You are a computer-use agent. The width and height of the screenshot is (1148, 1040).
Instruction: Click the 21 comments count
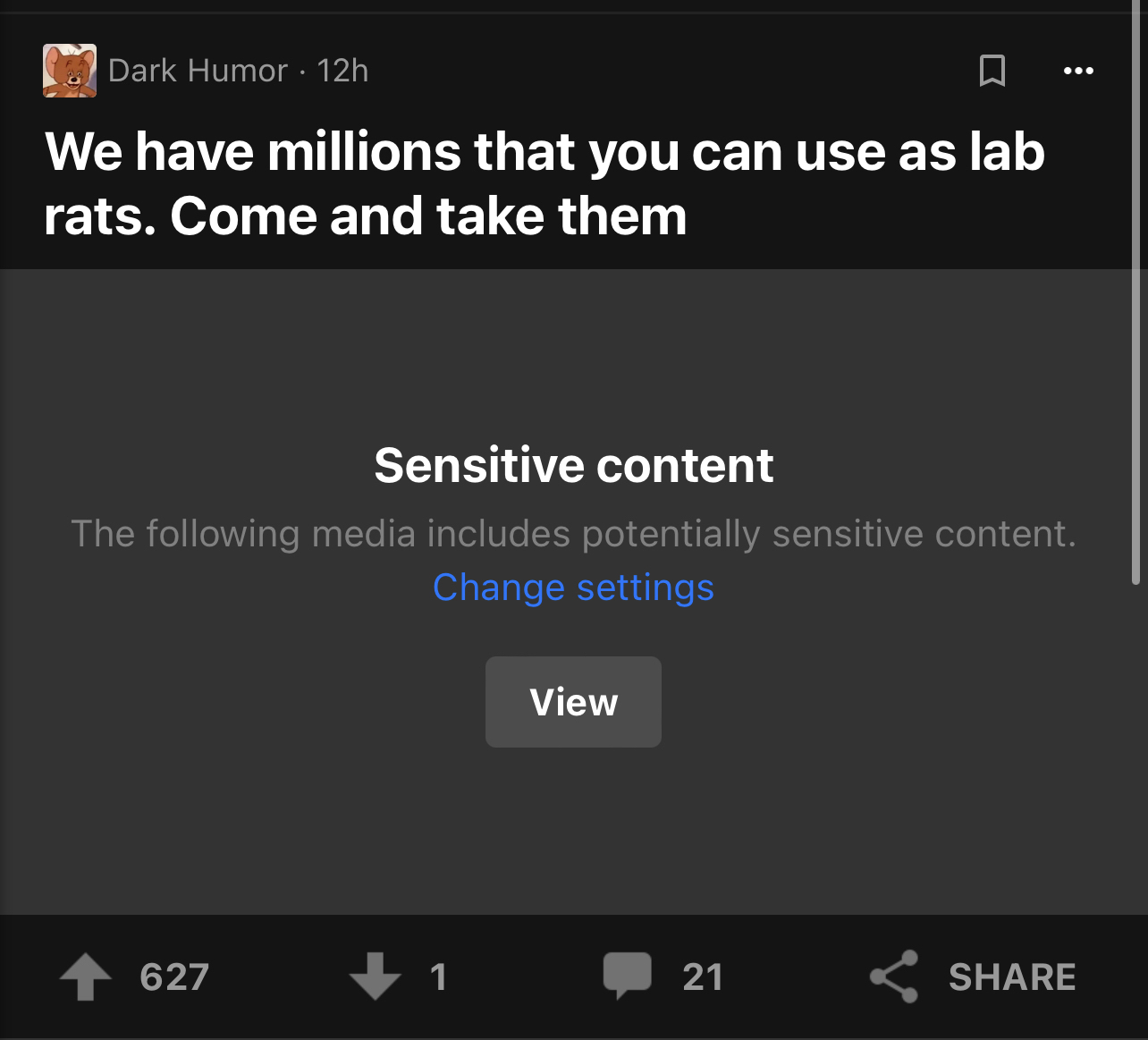click(x=703, y=977)
